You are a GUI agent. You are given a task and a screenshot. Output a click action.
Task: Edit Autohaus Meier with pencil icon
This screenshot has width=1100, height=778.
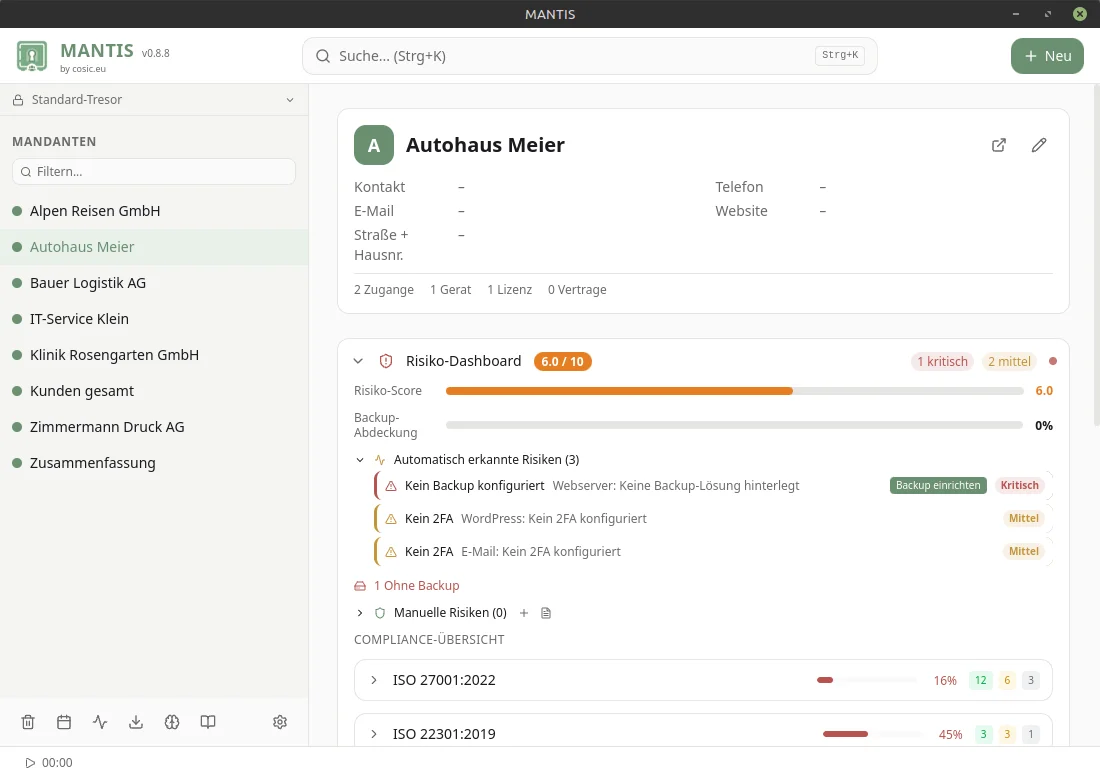click(x=1039, y=145)
